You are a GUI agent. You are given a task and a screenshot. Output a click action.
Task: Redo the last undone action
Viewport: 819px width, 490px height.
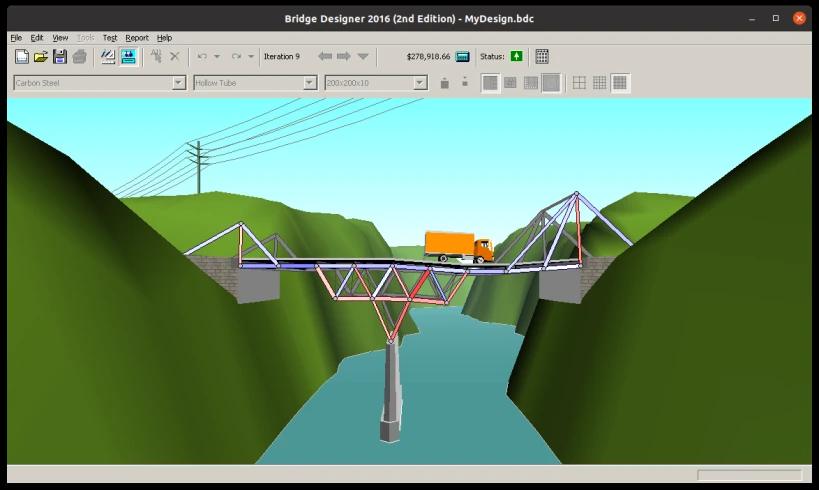(x=237, y=56)
